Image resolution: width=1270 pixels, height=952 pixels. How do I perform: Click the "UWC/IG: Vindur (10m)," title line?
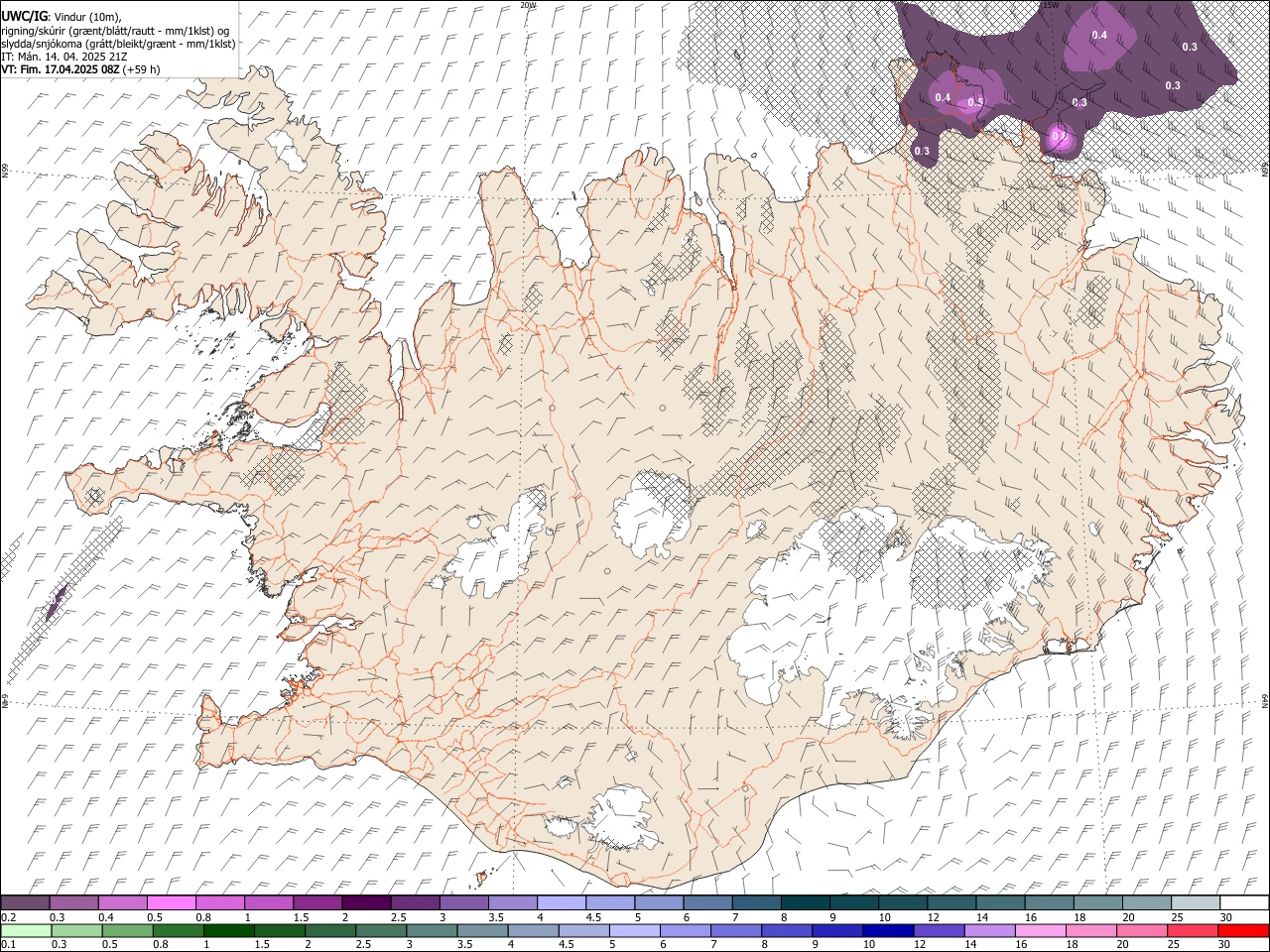(62, 16)
